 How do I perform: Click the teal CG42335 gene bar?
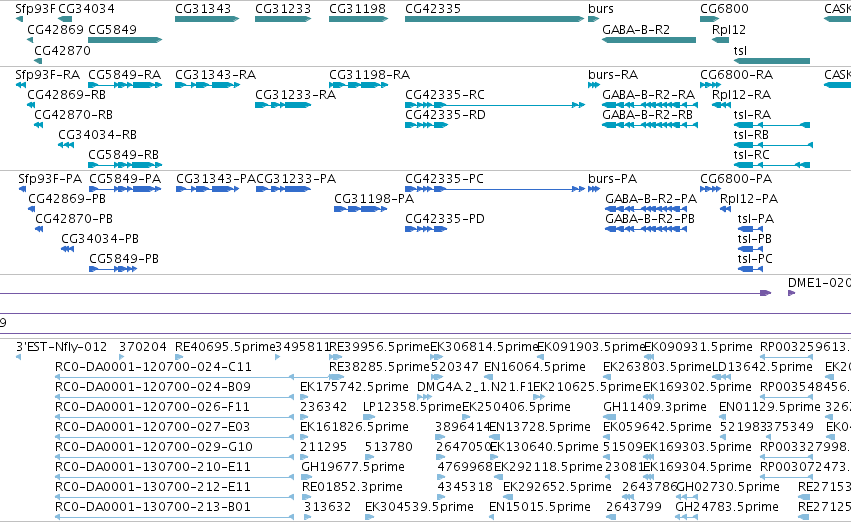point(494,19)
